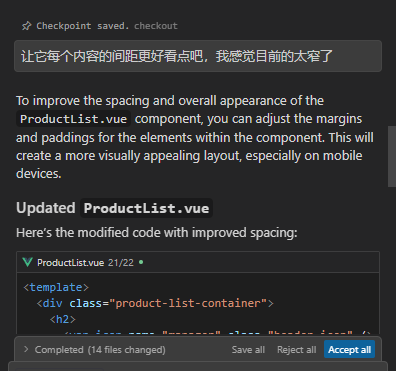Click the Vue file icon in the code block
396x371 pixels.
[27, 262]
